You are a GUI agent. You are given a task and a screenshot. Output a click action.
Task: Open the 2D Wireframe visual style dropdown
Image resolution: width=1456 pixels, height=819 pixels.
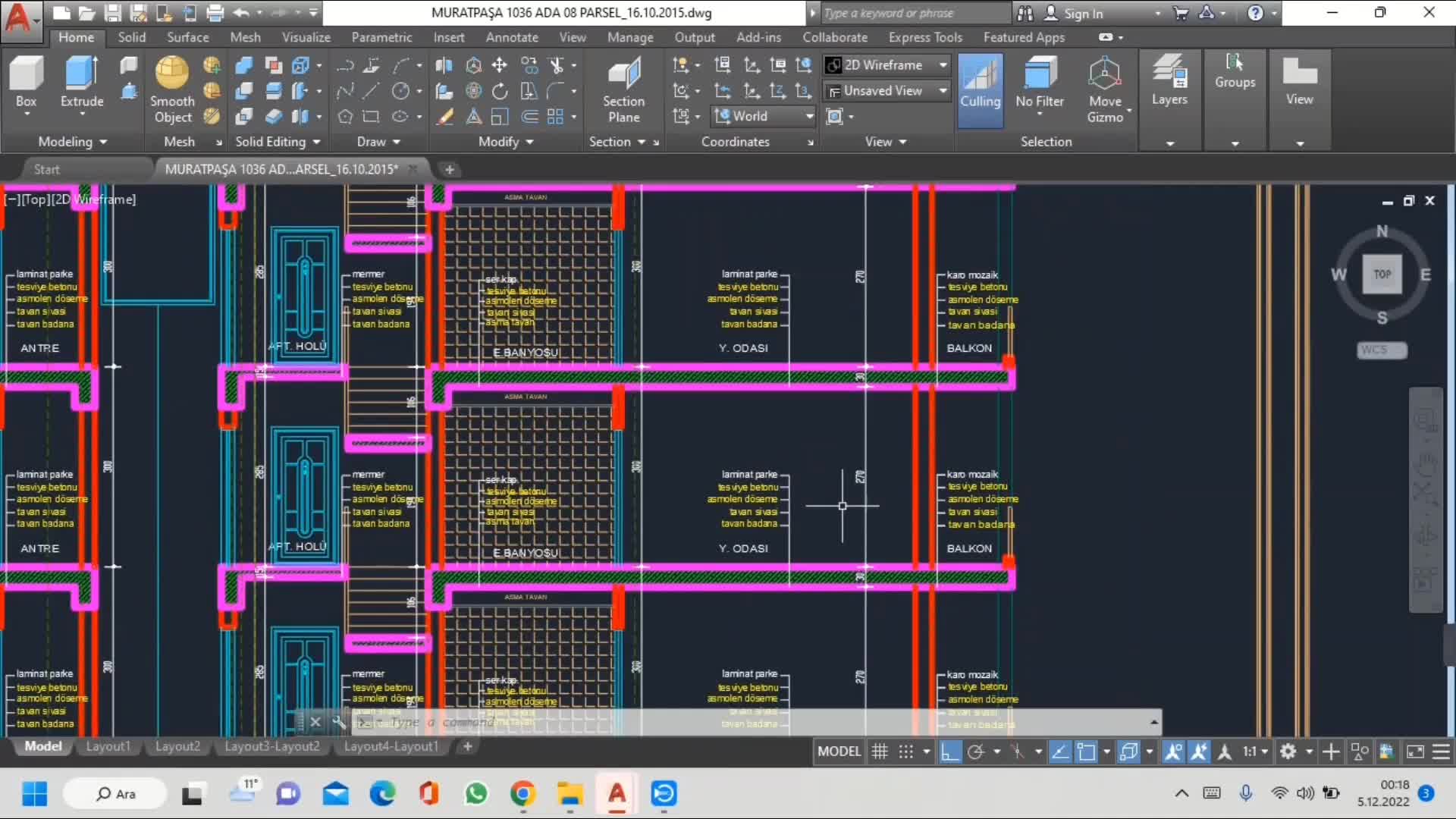pyautogui.click(x=887, y=65)
